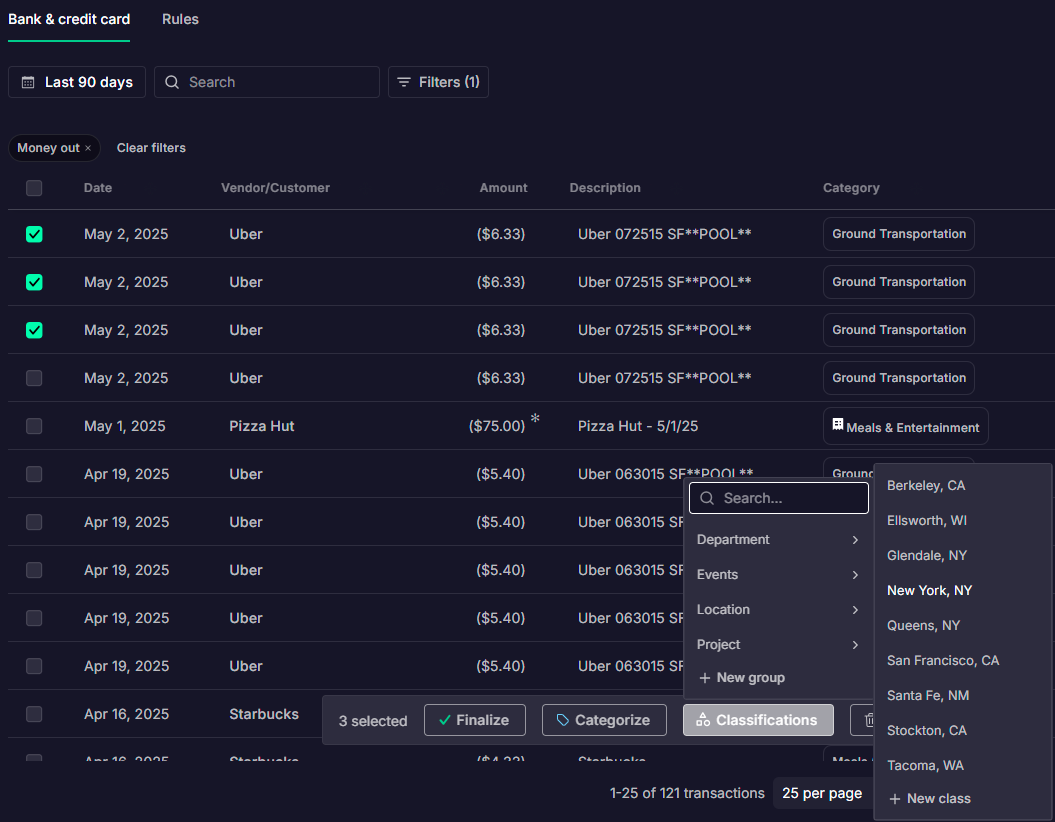Remove the Money out filter chip
Viewport: 1055px width, 822px height.
click(88, 148)
